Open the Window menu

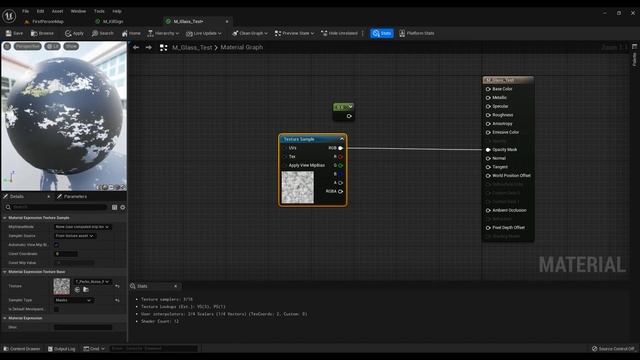pos(78,11)
